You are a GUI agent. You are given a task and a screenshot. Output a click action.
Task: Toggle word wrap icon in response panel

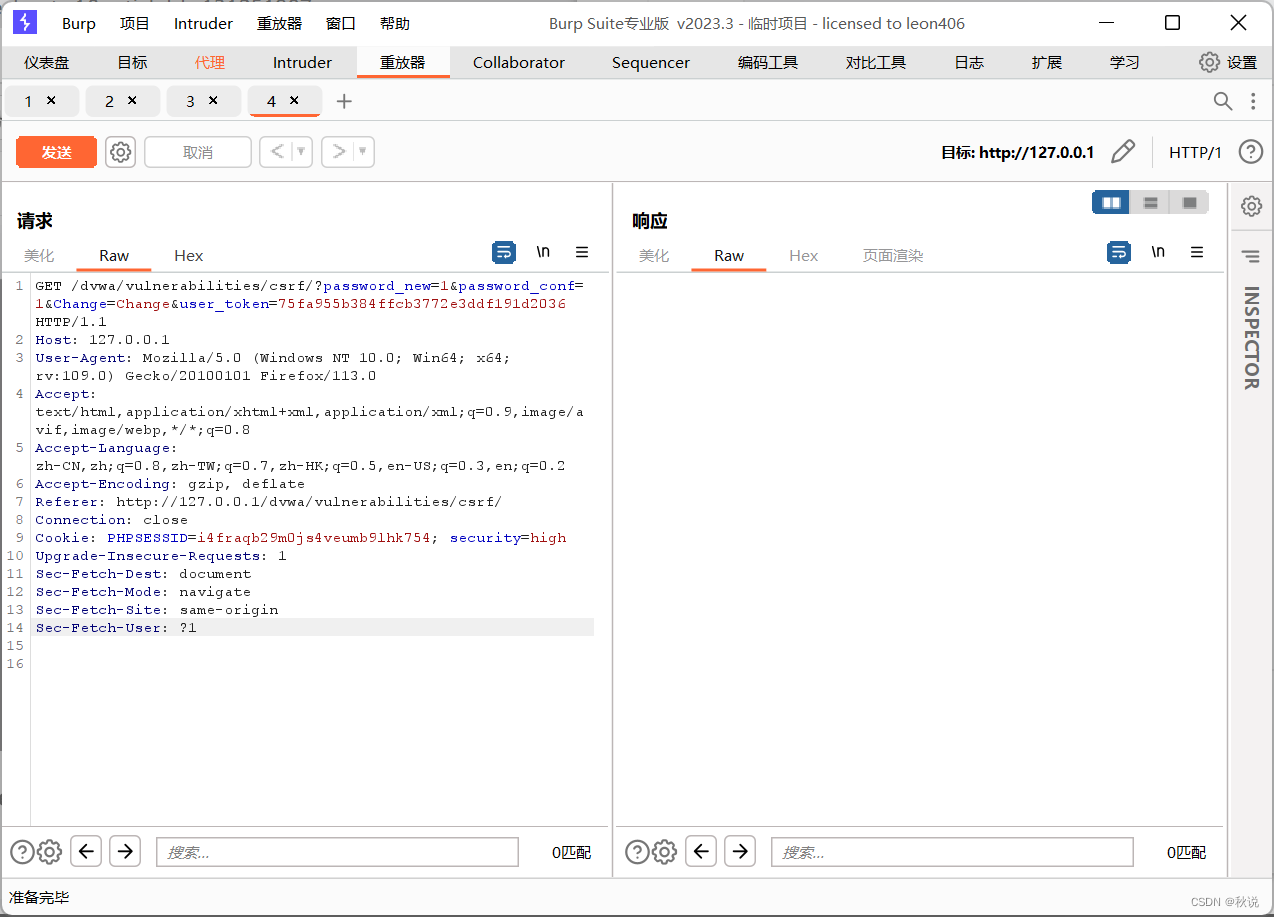[1119, 252]
